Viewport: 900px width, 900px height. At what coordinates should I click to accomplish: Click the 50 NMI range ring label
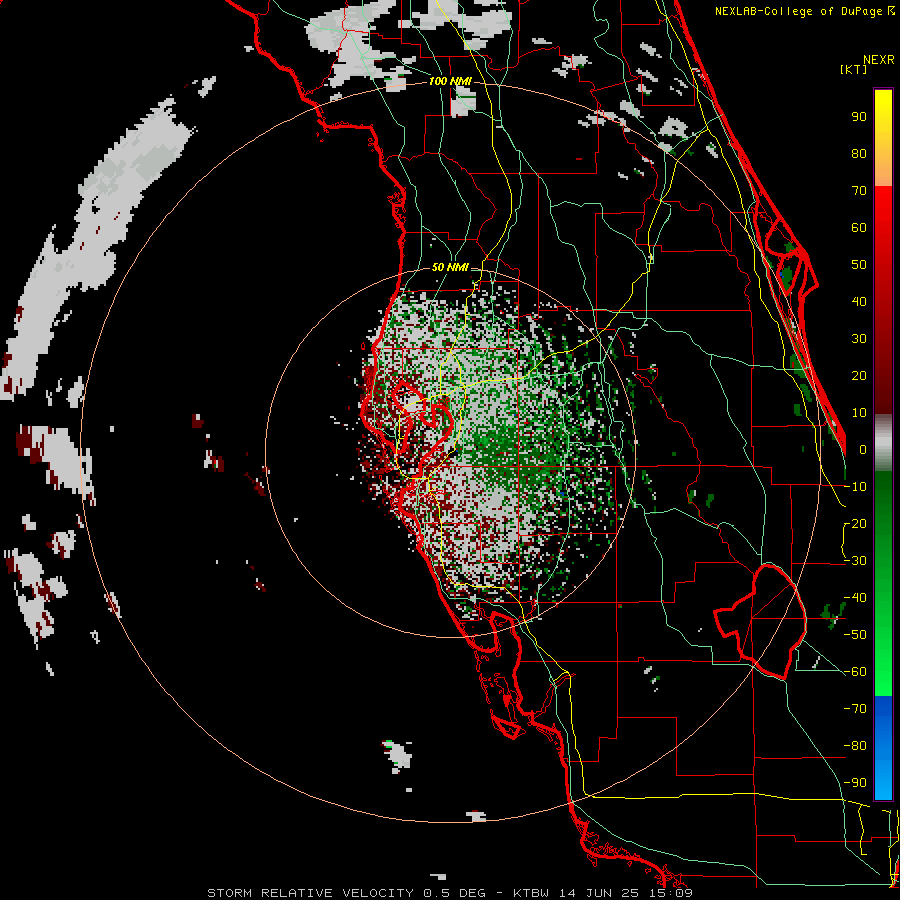(x=450, y=267)
